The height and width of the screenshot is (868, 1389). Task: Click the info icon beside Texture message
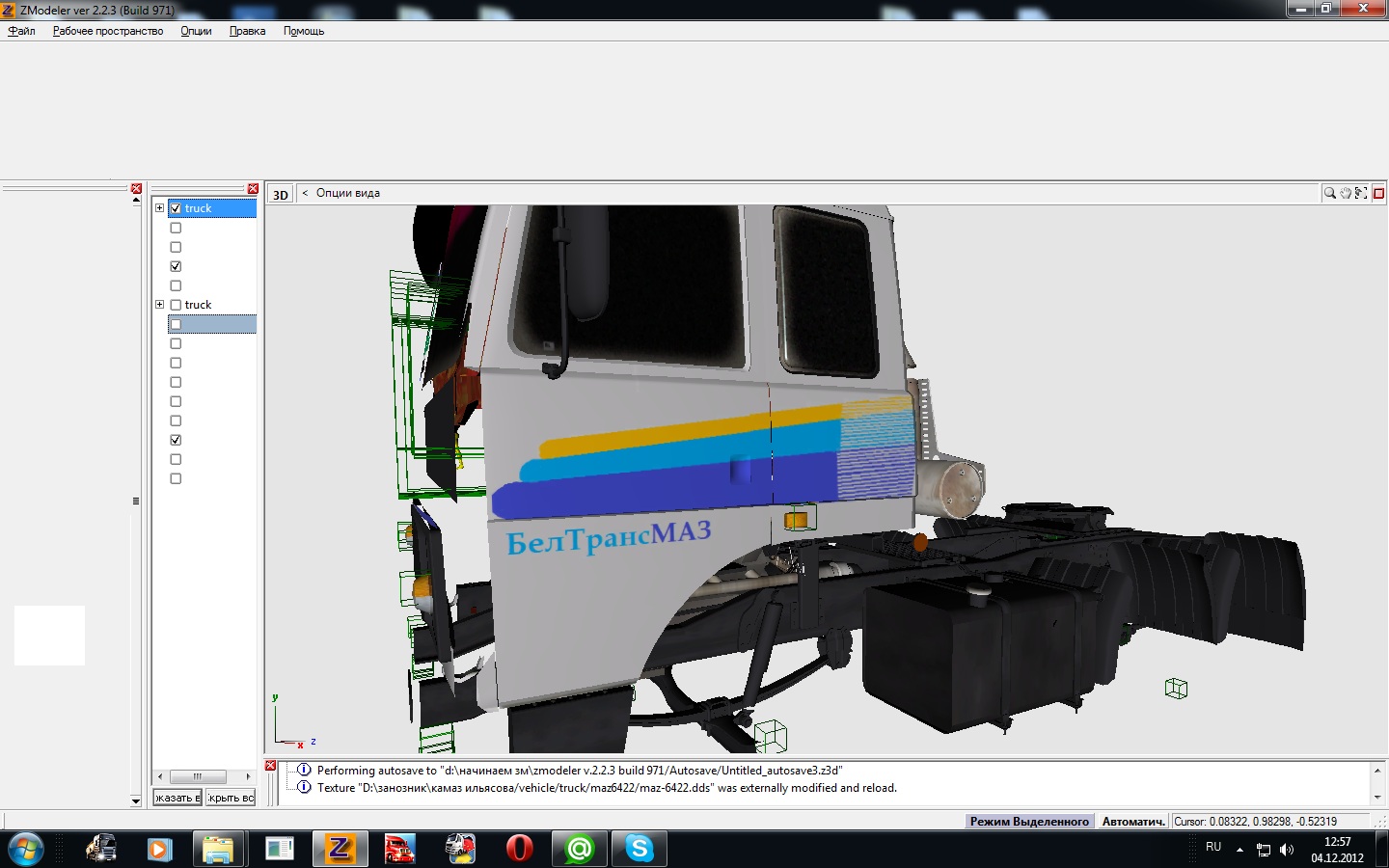(x=304, y=787)
